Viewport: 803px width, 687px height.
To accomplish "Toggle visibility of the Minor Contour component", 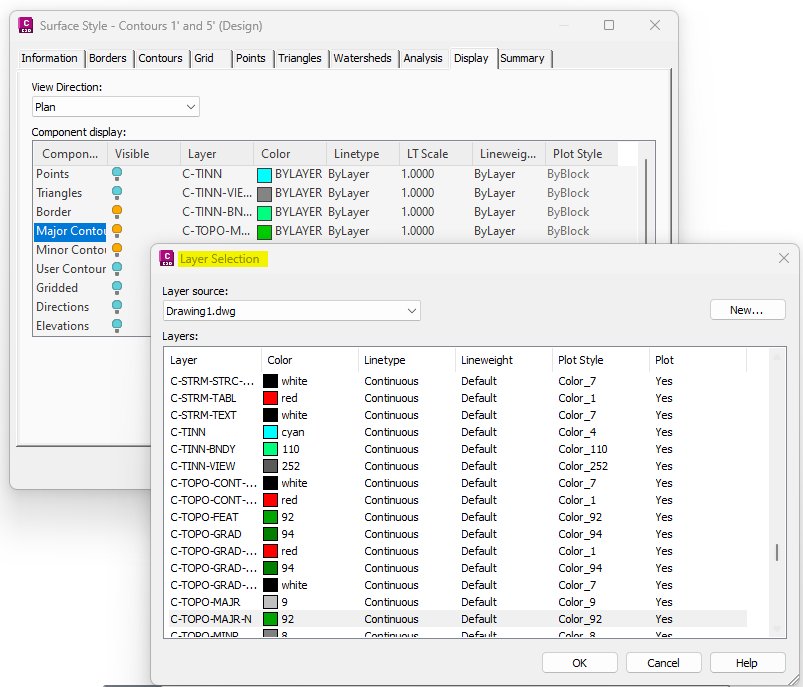I will (115, 250).
